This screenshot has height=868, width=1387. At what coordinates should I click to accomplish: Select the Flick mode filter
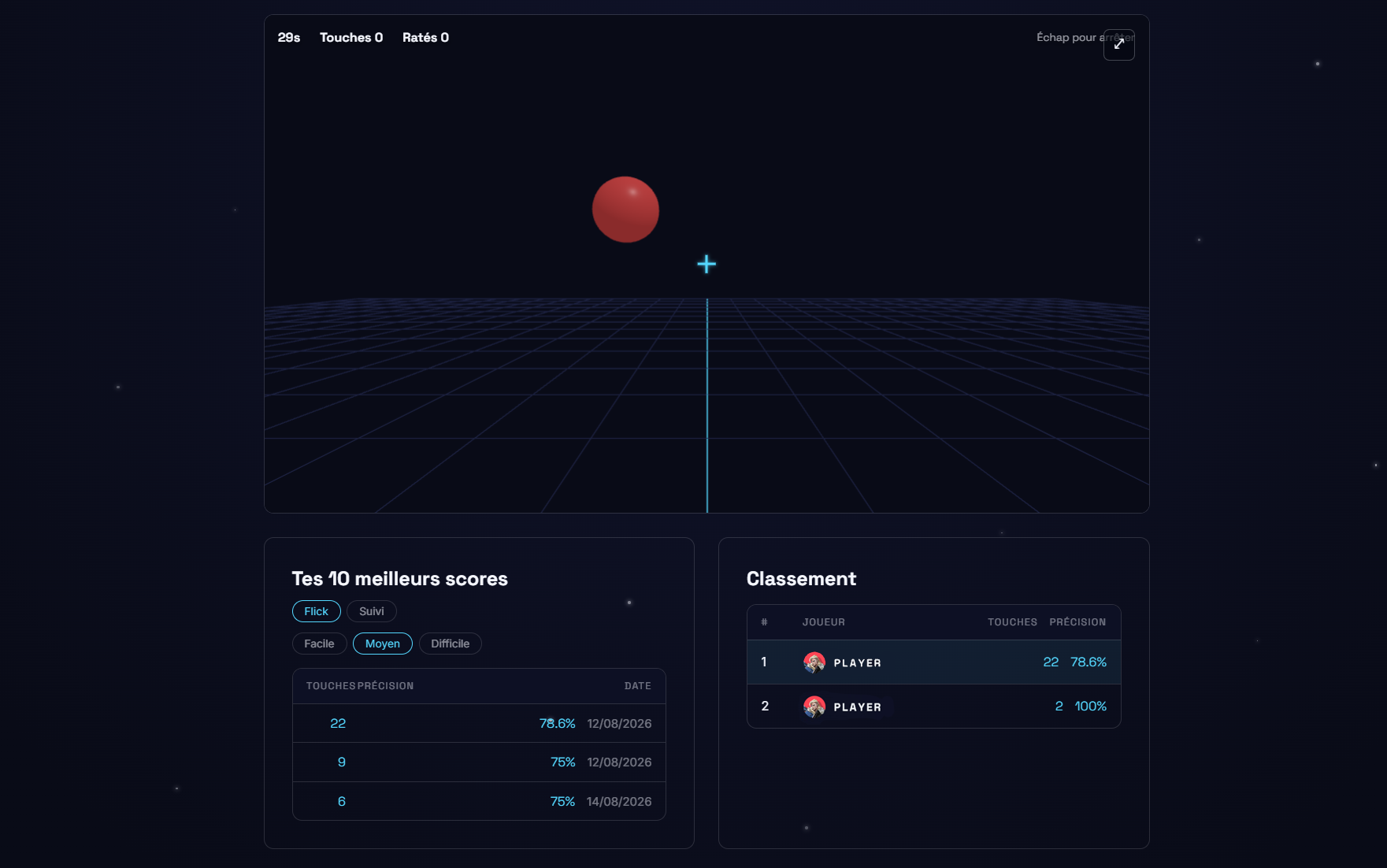(x=316, y=611)
